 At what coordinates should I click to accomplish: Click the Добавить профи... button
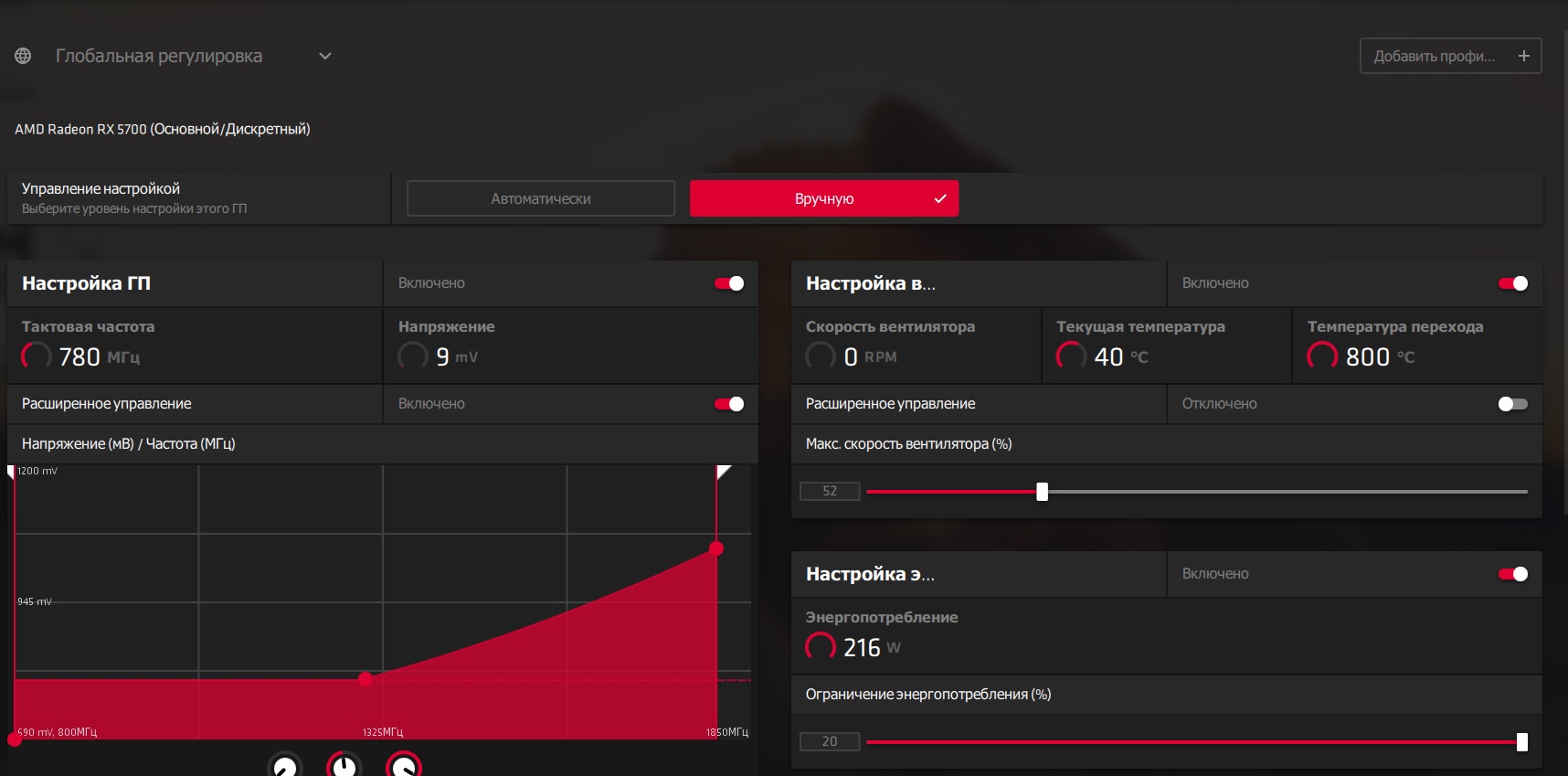[1450, 56]
